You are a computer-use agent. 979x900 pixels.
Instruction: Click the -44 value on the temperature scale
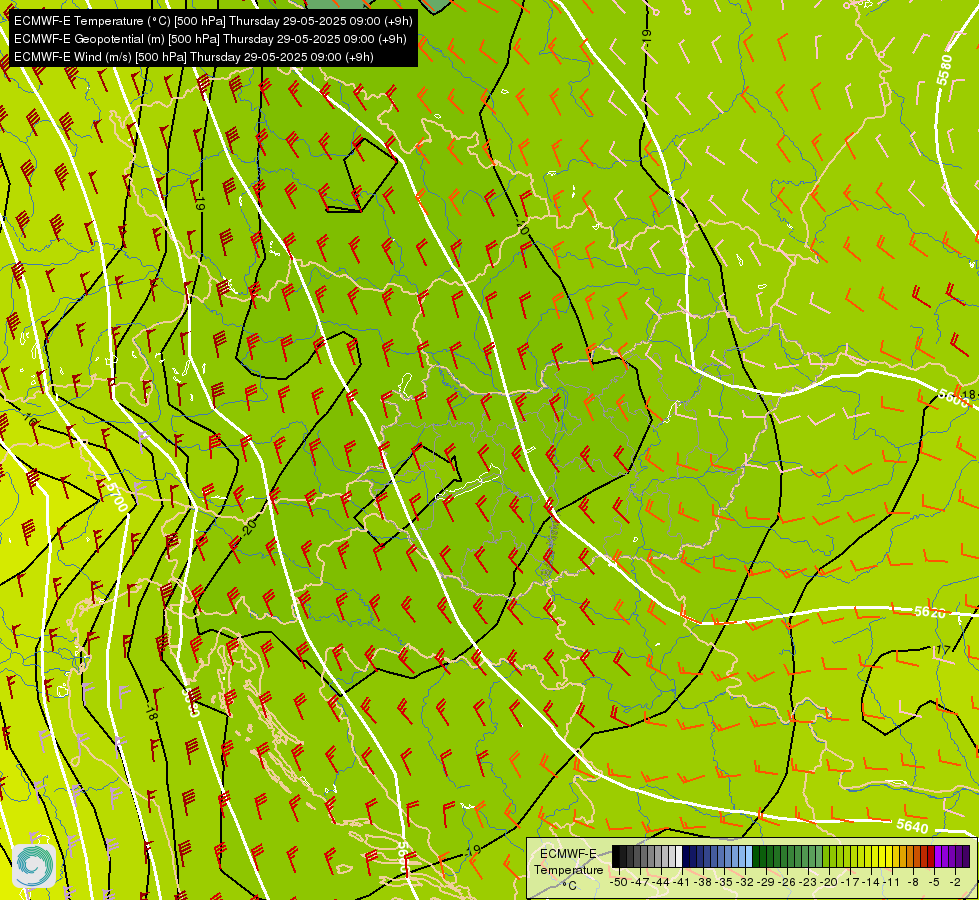(661, 883)
